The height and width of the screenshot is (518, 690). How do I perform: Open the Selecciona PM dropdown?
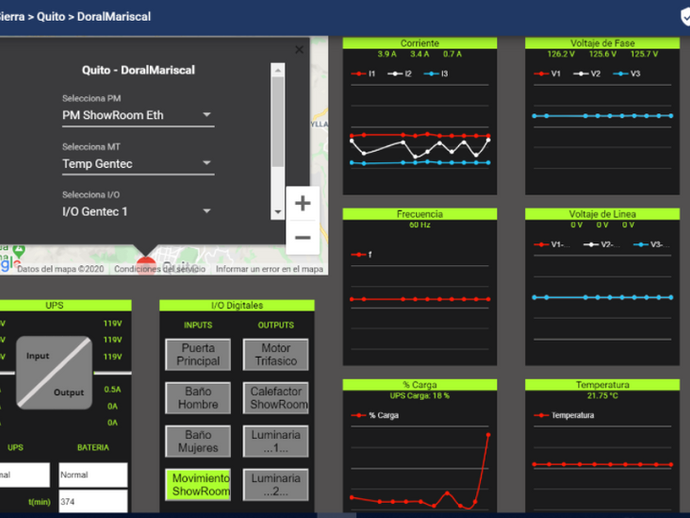click(138, 115)
